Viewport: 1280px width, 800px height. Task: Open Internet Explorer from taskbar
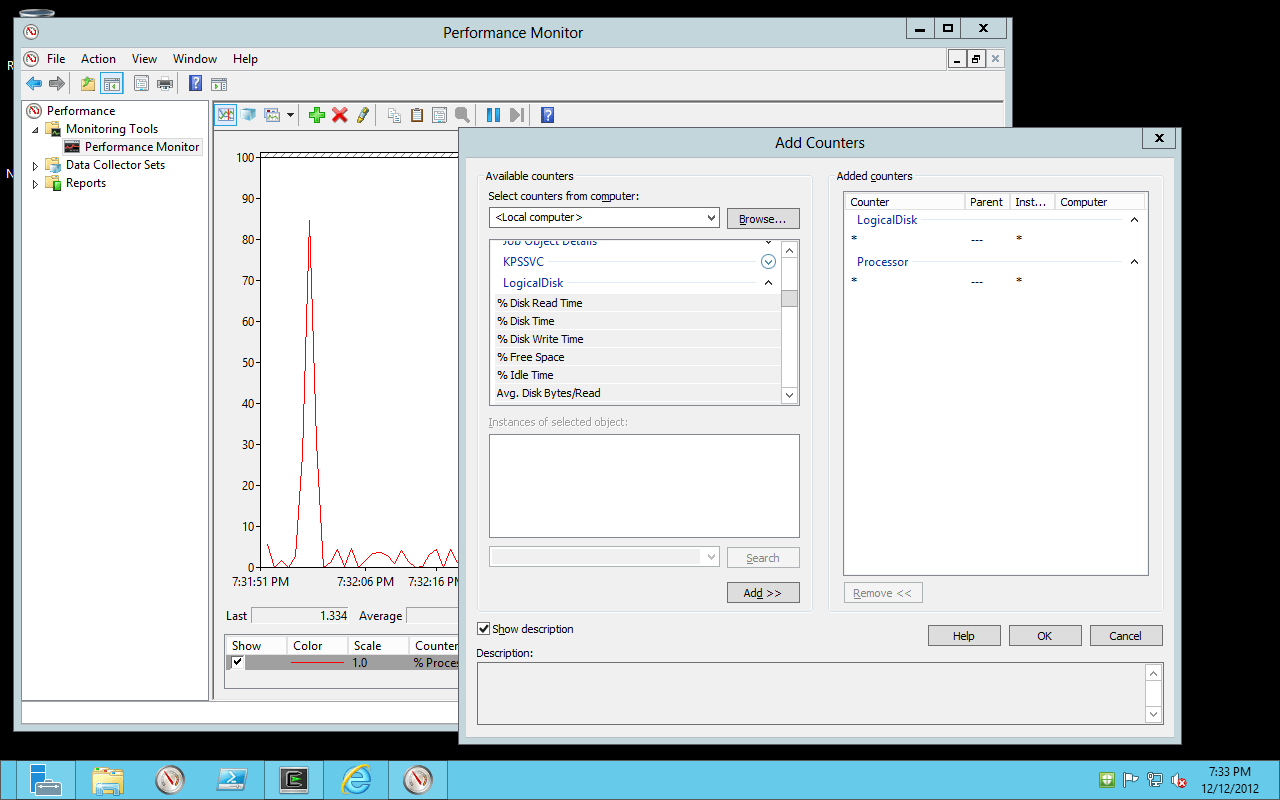tap(356, 780)
